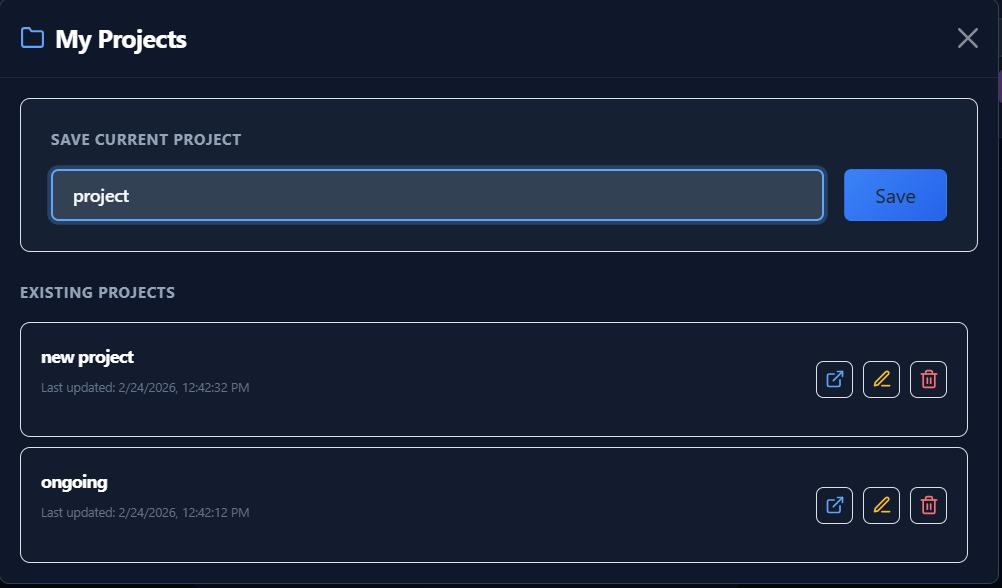Screen dimensions: 1002x588
Task: Select the edit pencil icon for "ongoing"
Action: click(881, 505)
